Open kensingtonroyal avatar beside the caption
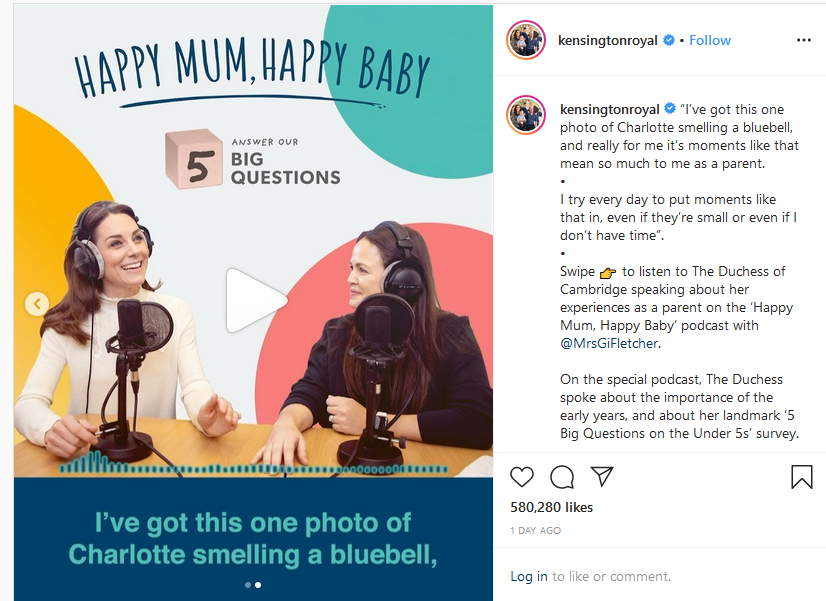The image size is (826, 601). [525, 115]
